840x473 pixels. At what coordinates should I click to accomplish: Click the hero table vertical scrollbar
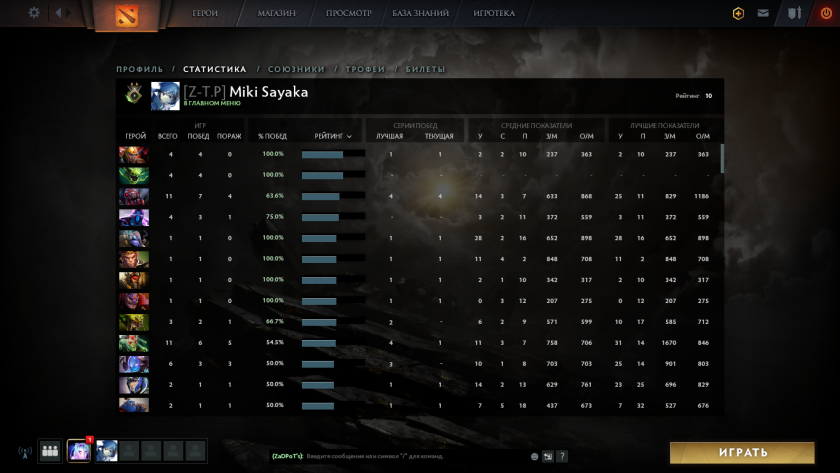tap(722, 159)
